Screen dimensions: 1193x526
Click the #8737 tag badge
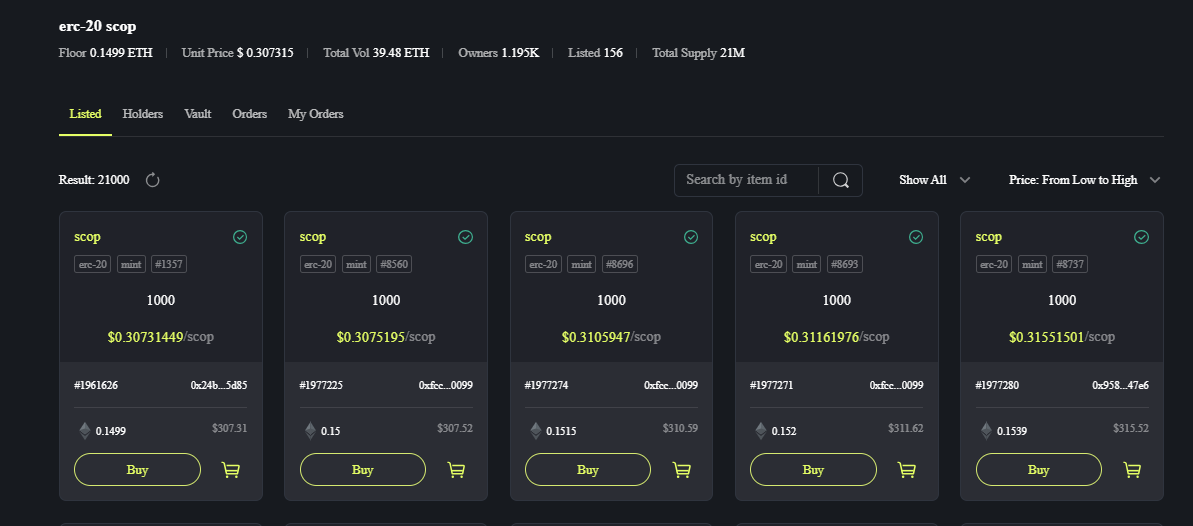click(x=1070, y=264)
